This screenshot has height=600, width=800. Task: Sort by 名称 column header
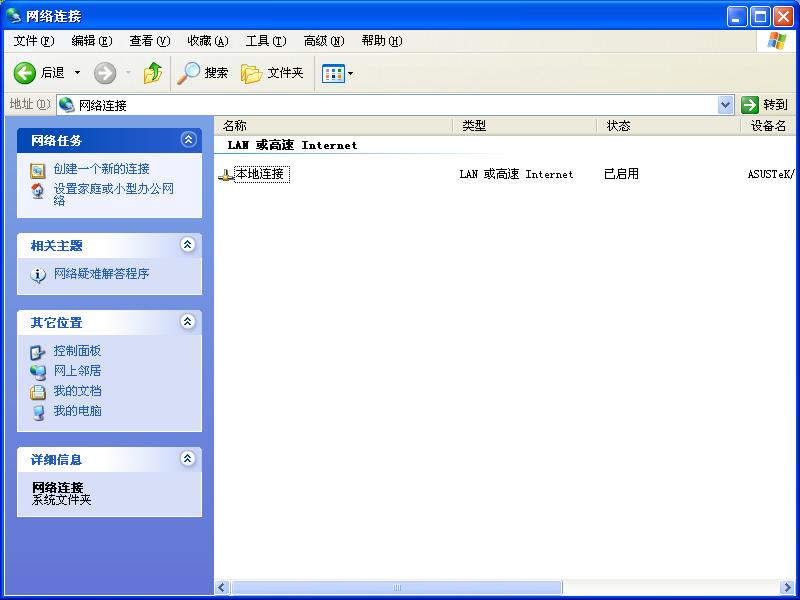[x=334, y=126]
